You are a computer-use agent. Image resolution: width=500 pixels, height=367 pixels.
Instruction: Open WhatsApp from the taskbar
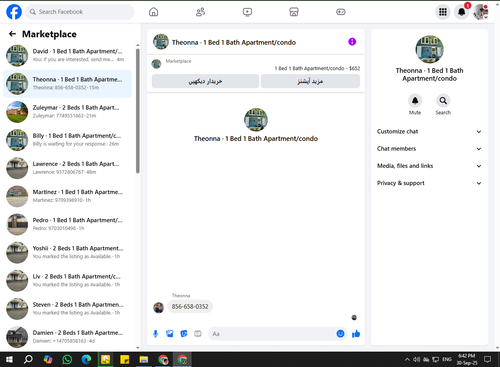click(x=67, y=359)
